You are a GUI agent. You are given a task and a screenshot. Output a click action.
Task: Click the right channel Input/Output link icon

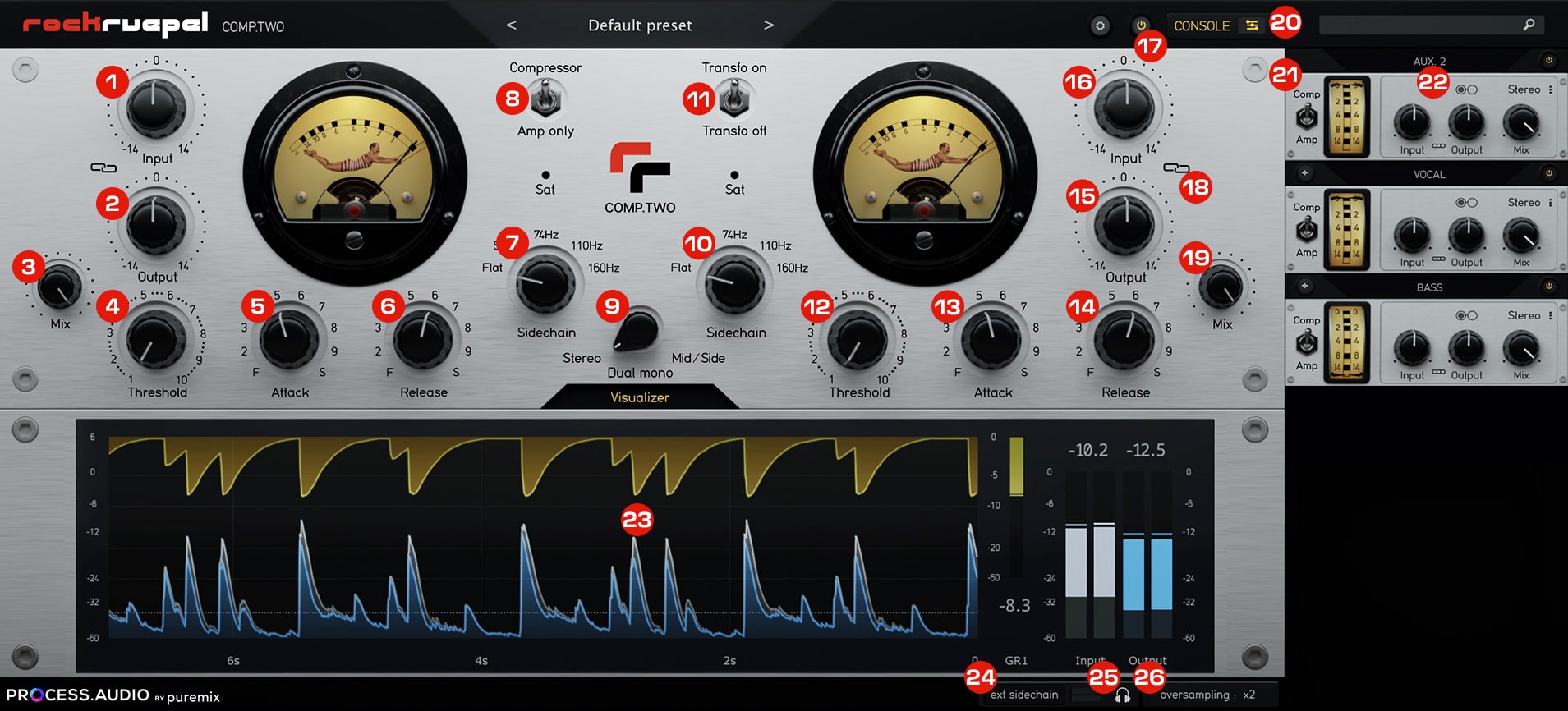pos(1176,167)
